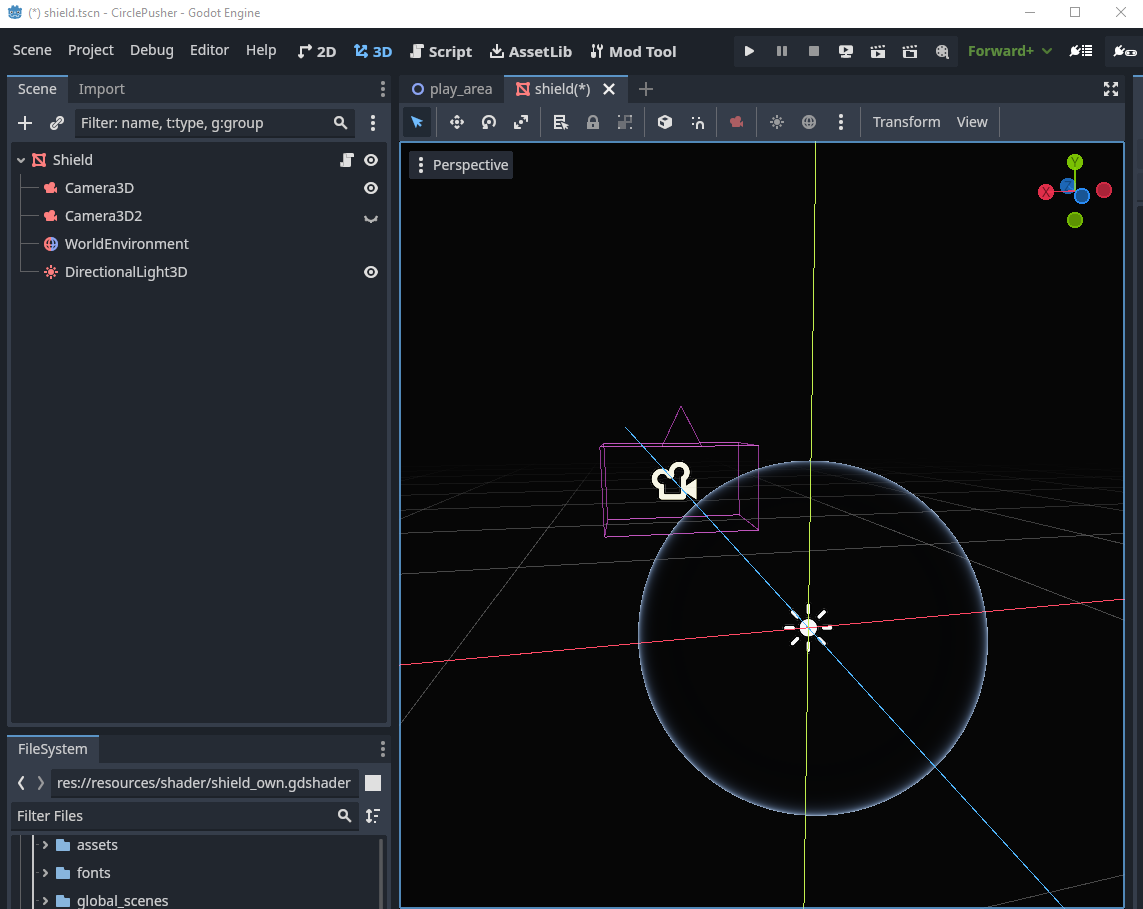Toggle the selection lock icon in toolbar
This screenshot has width=1143, height=909.
[593, 121]
